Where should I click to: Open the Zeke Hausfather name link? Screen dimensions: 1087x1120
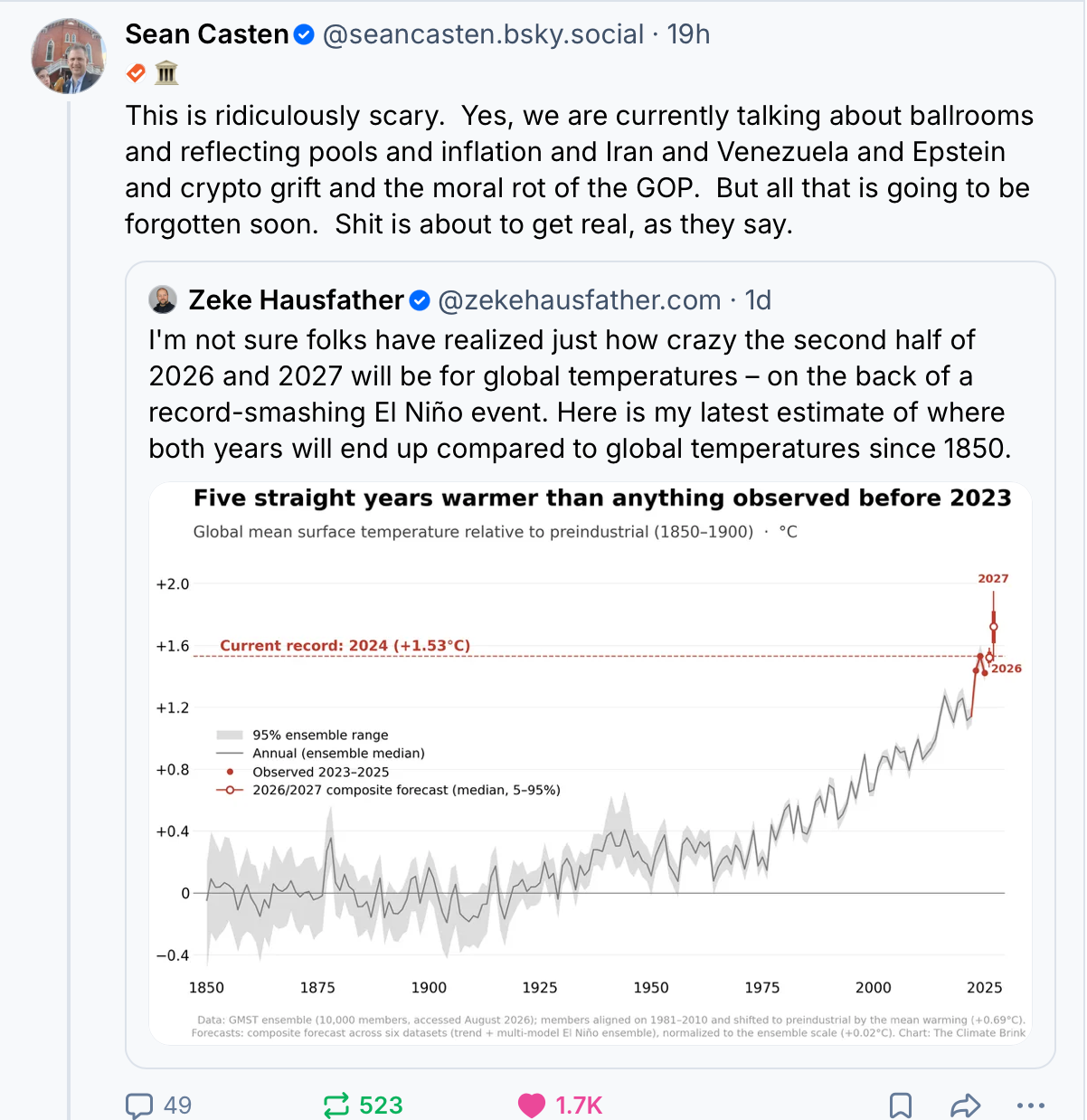click(297, 300)
